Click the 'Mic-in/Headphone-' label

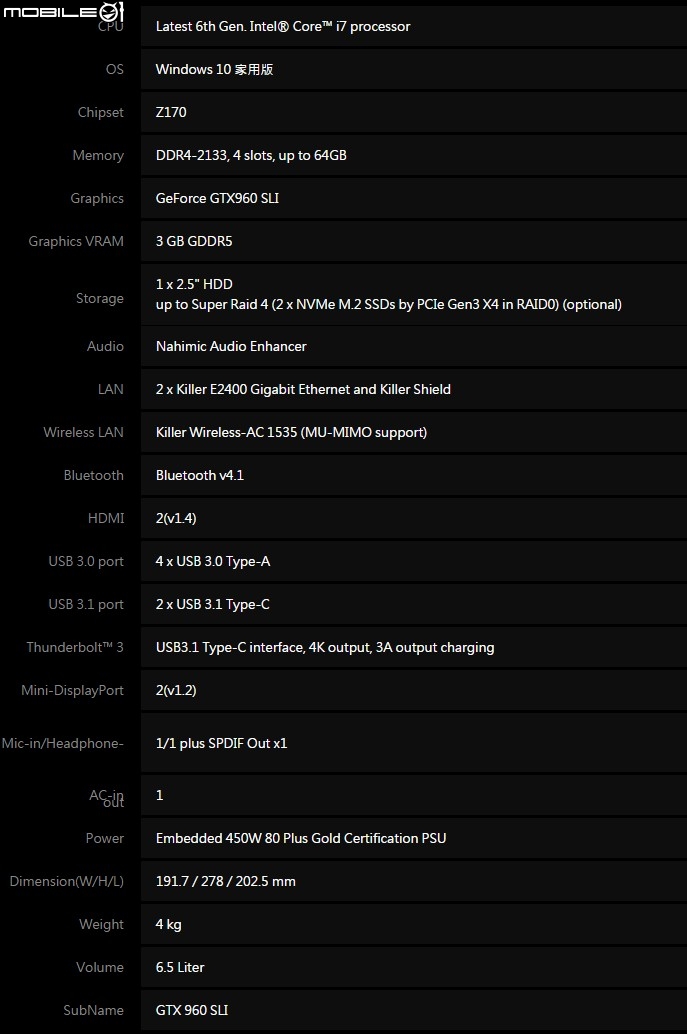tap(63, 743)
